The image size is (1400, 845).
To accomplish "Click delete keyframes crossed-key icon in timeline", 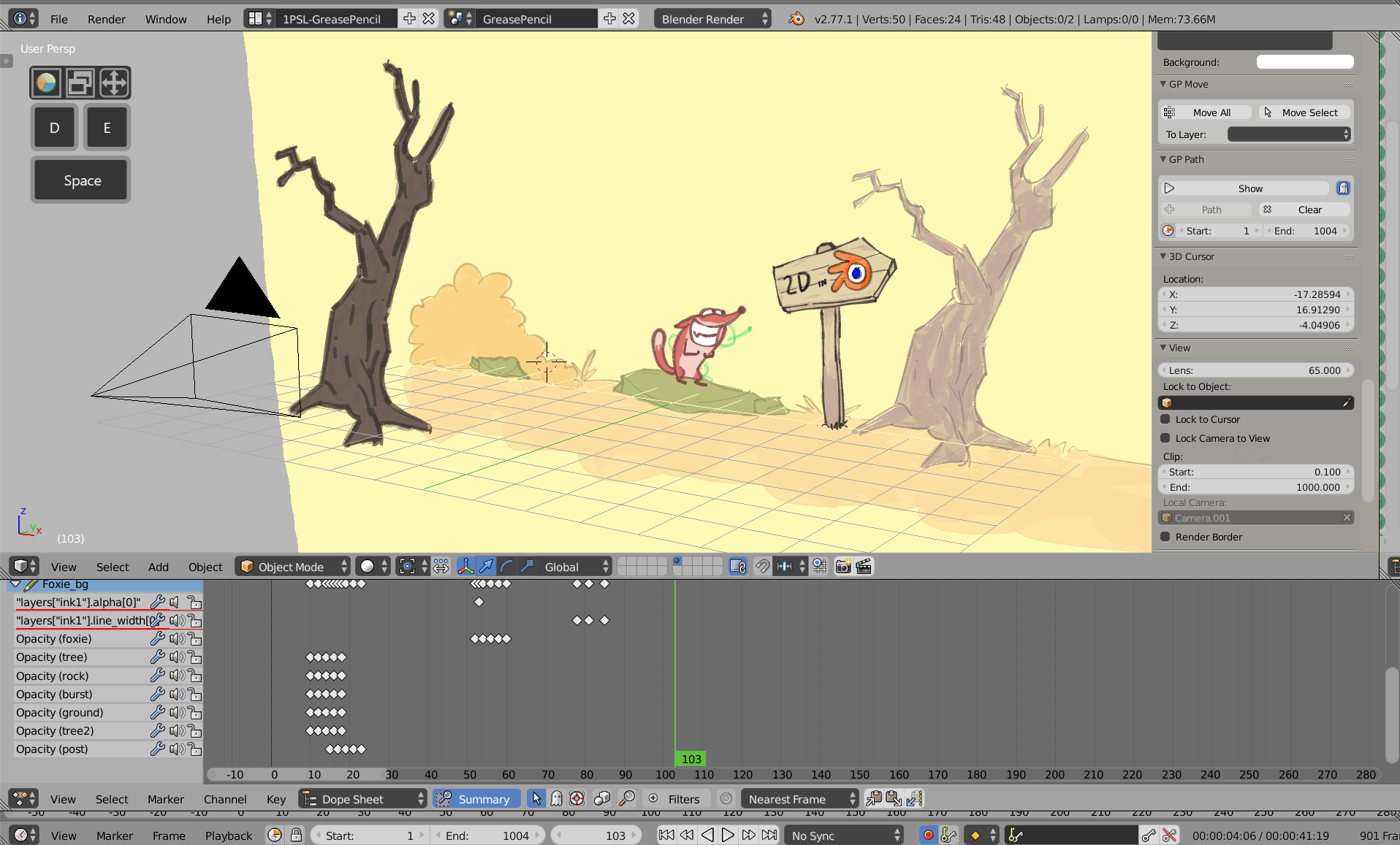I will [1169, 835].
